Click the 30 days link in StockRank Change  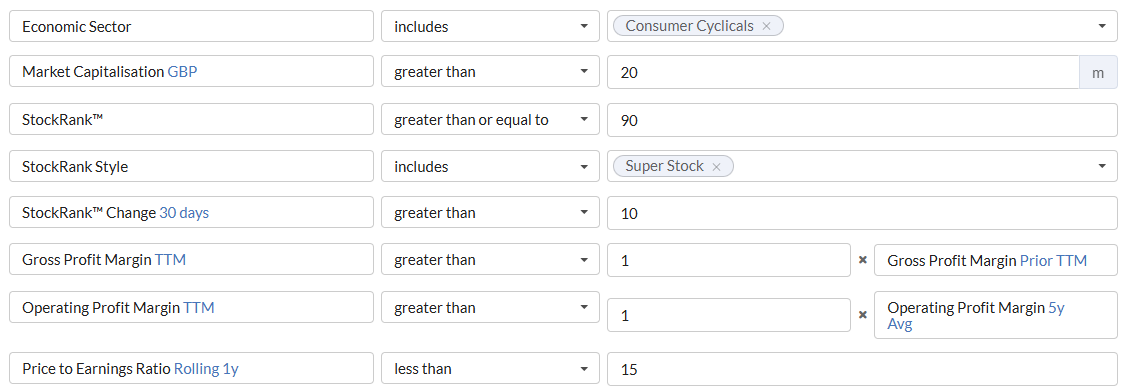(184, 213)
